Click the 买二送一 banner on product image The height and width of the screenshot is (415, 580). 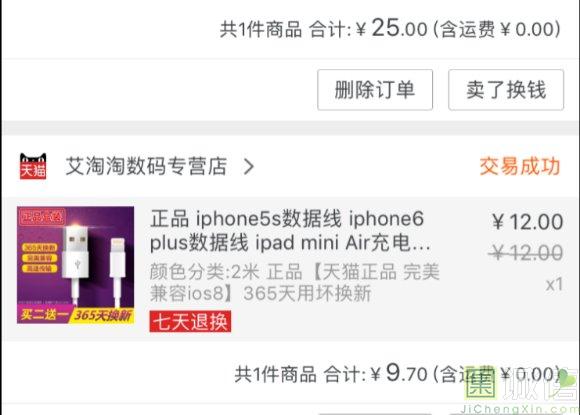(x=44, y=315)
